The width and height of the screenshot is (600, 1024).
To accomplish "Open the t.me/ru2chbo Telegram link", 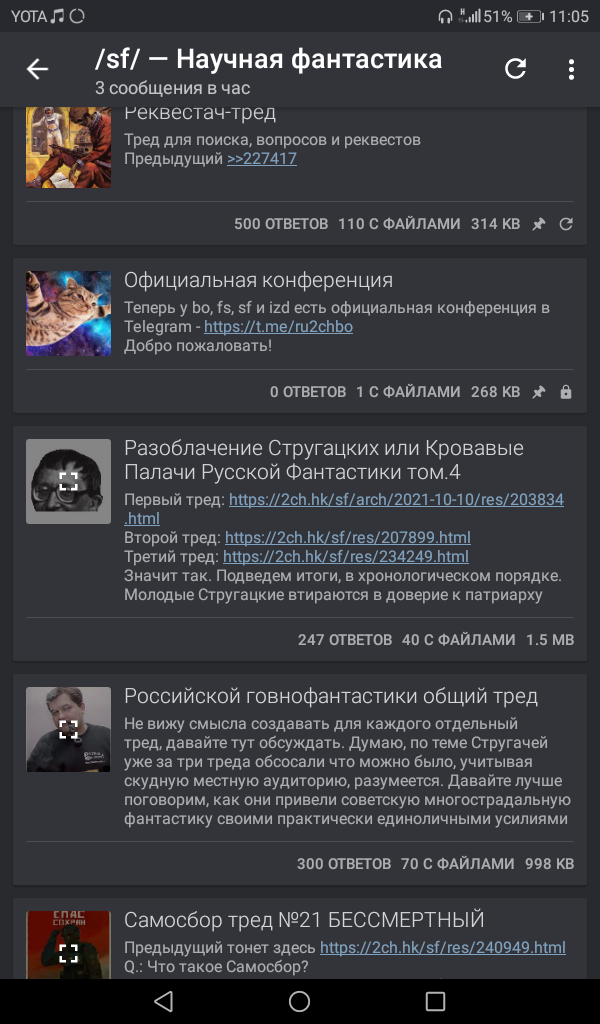I will (278, 327).
